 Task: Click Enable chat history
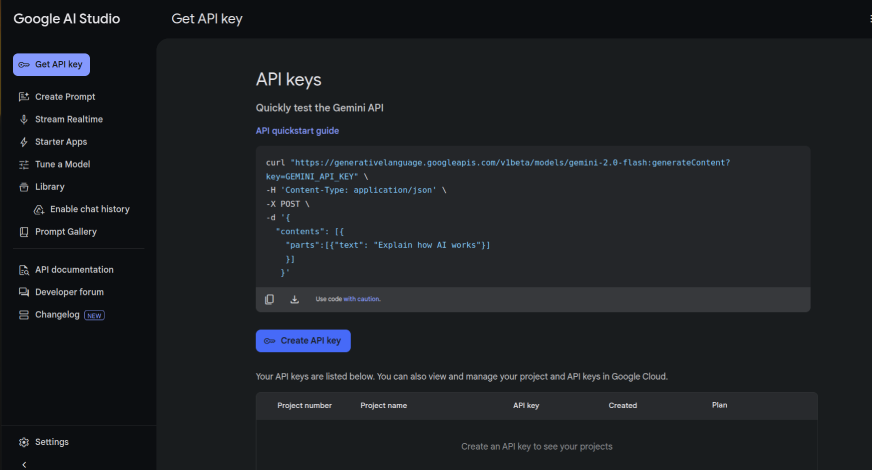point(90,209)
